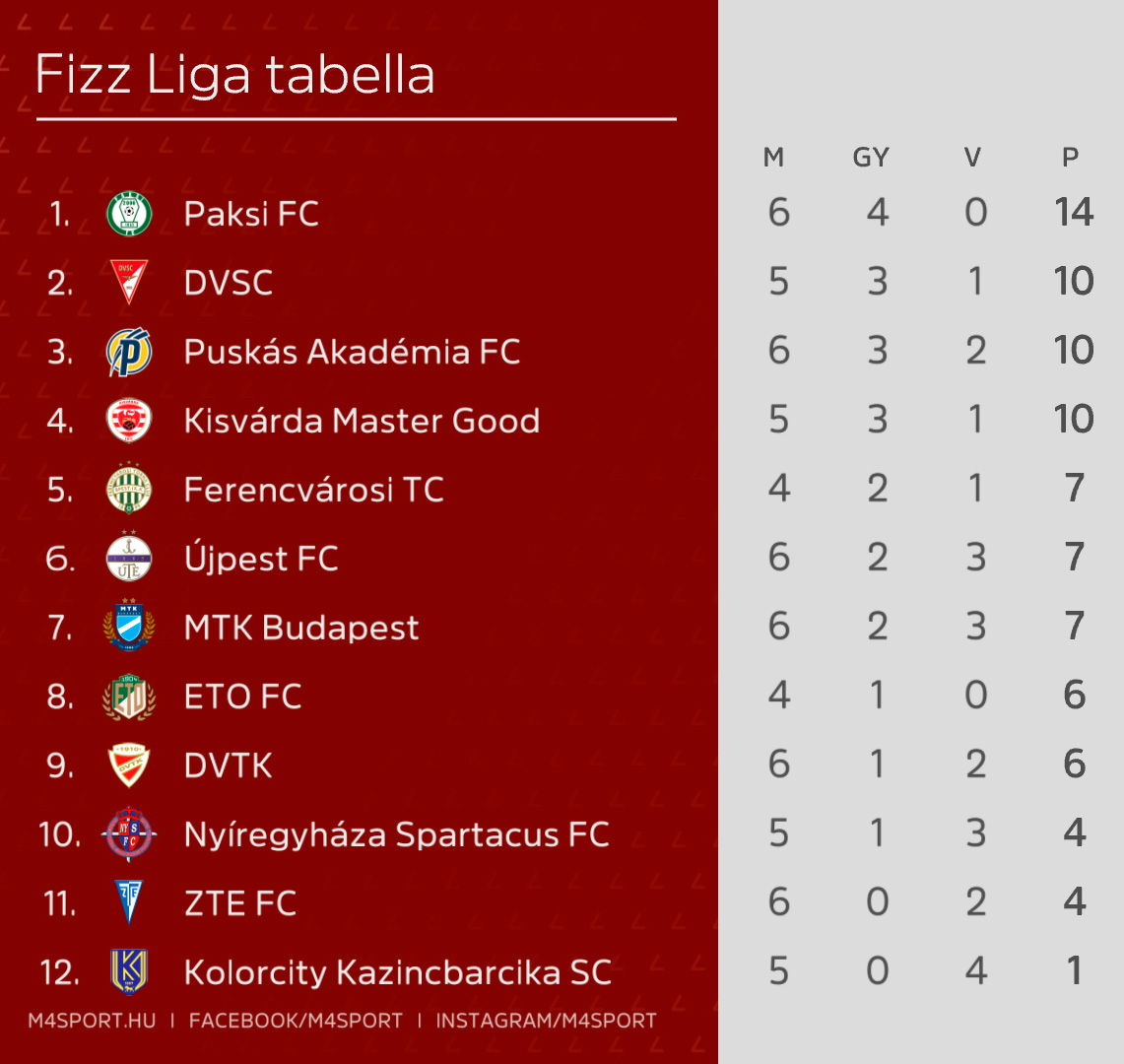The image size is (1124, 1064).
Task: Select the Nyíregyháza Spartacus FC crest
Action: [129, 833]
